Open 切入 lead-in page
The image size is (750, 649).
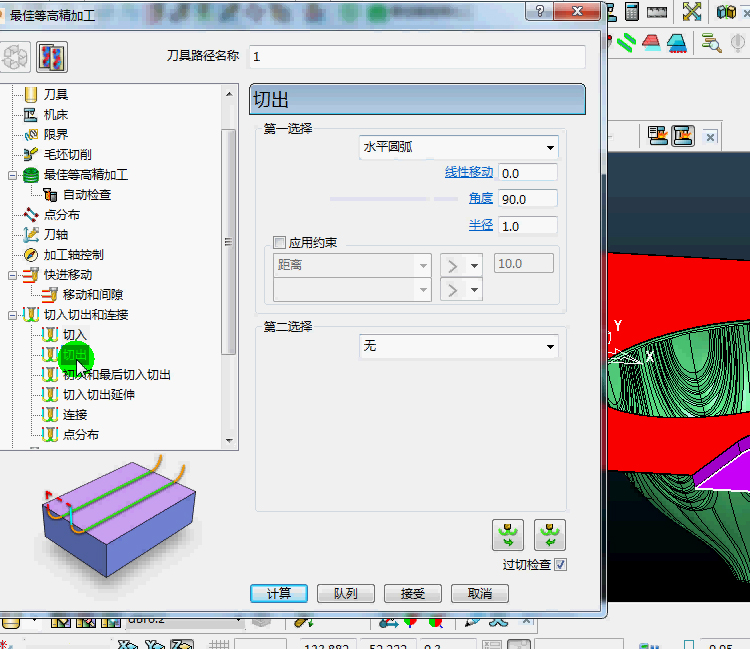click(75, 335)
